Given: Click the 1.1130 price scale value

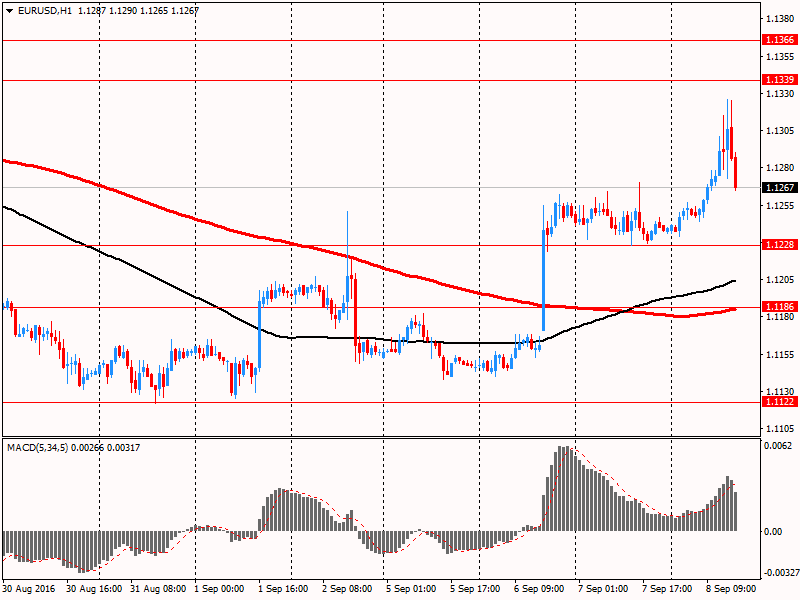Looking at the screenshot, I should tap(780, 391).
